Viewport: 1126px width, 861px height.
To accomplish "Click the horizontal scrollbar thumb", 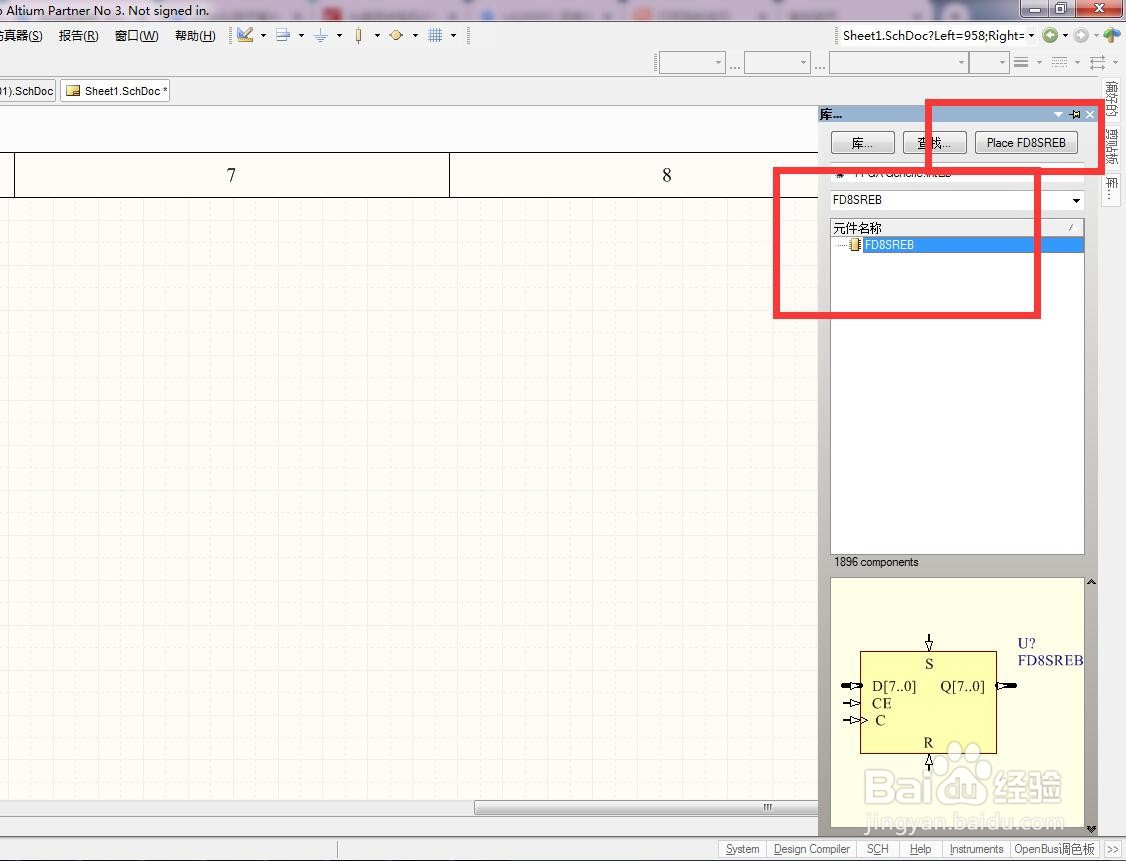I will coord(646,808).
